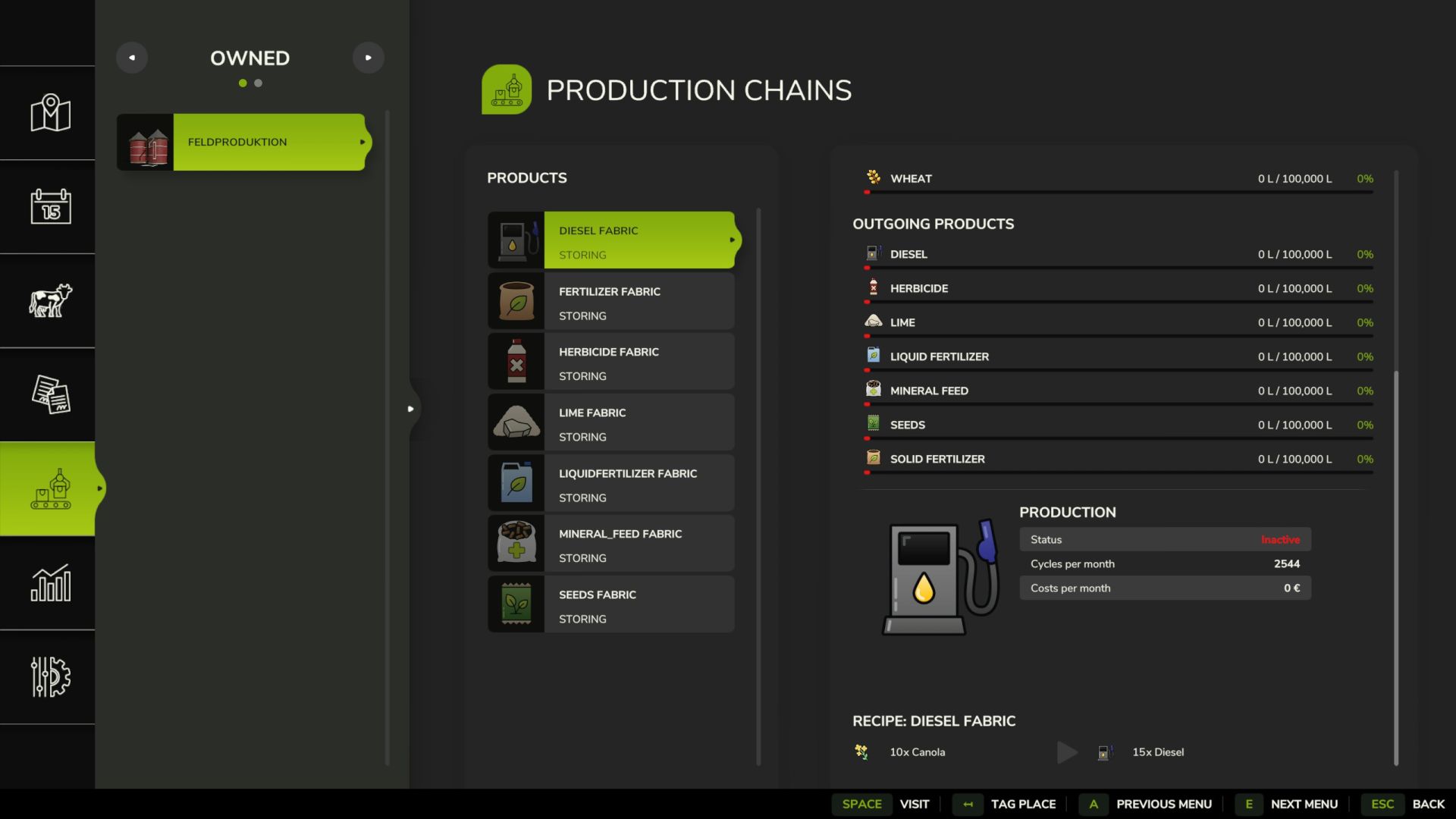
Task: Open the statistics chart icon
Action: pyautogui.click(x=50, y=582)
